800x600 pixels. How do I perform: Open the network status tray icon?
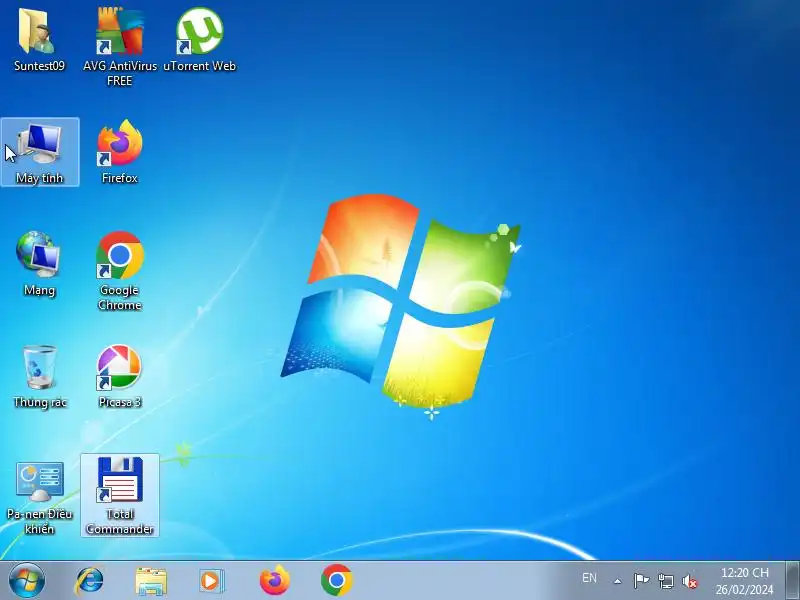point(666,581)
